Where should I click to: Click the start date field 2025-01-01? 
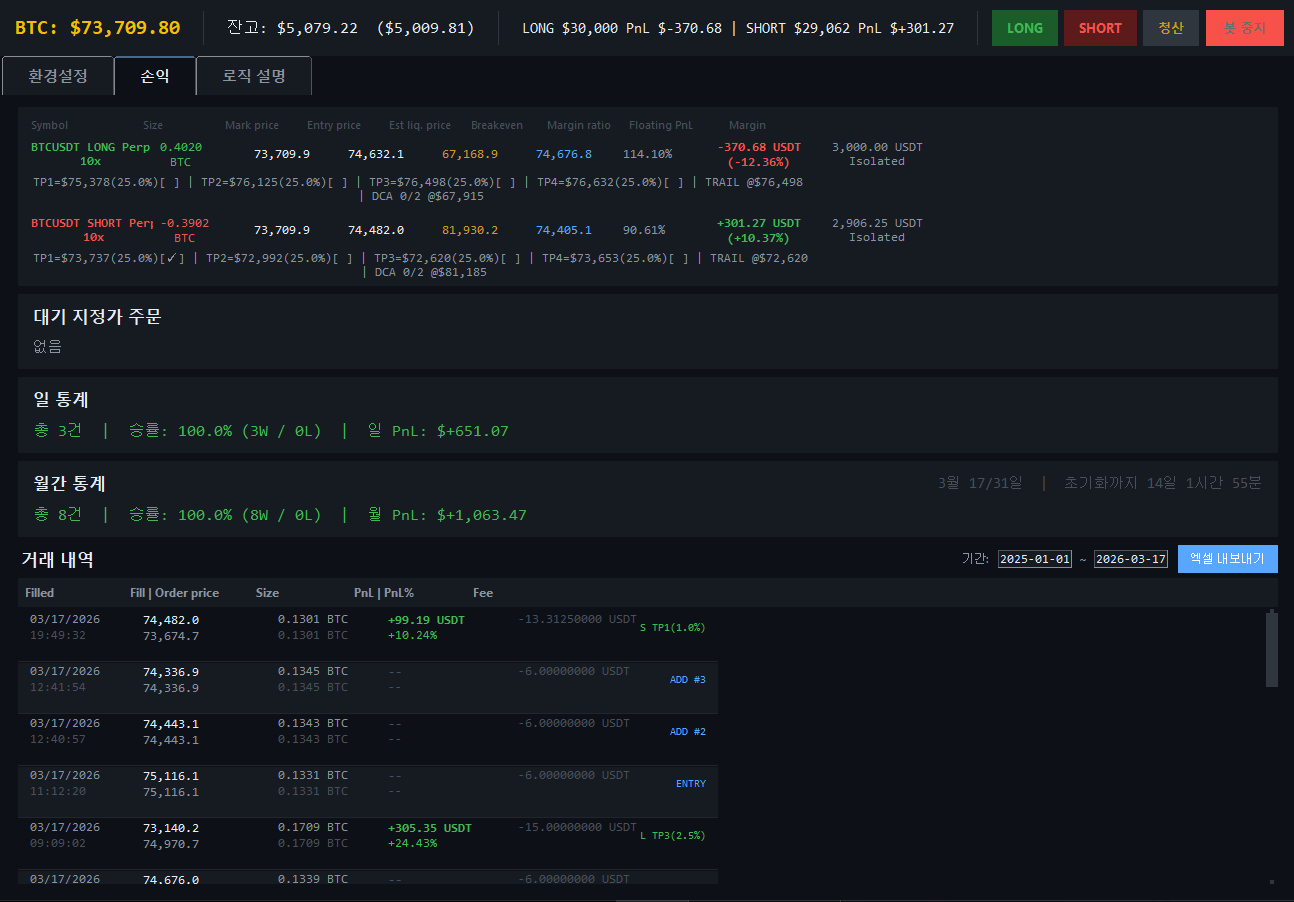pyautogui.click(x=1034, y=559)
